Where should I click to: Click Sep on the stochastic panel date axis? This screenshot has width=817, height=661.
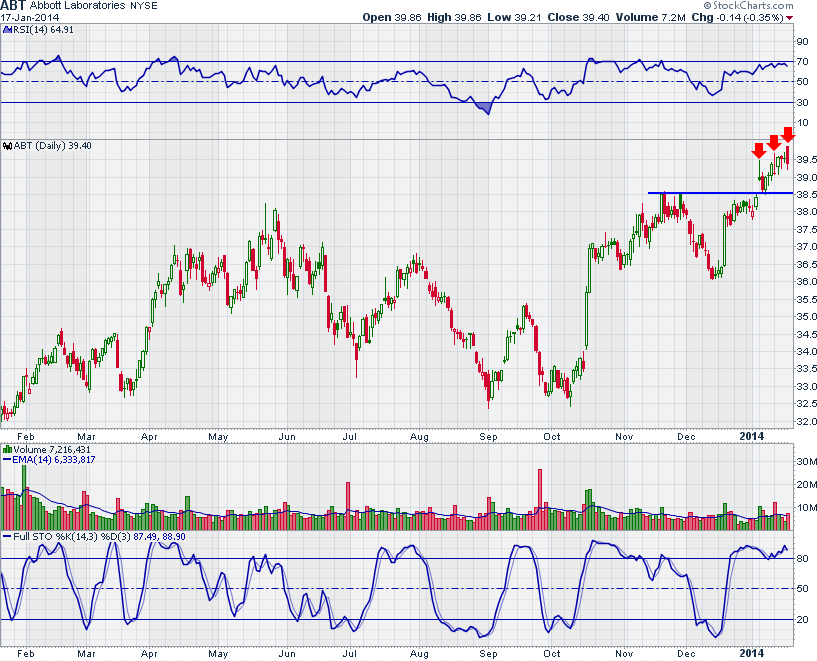pos(488,653)
